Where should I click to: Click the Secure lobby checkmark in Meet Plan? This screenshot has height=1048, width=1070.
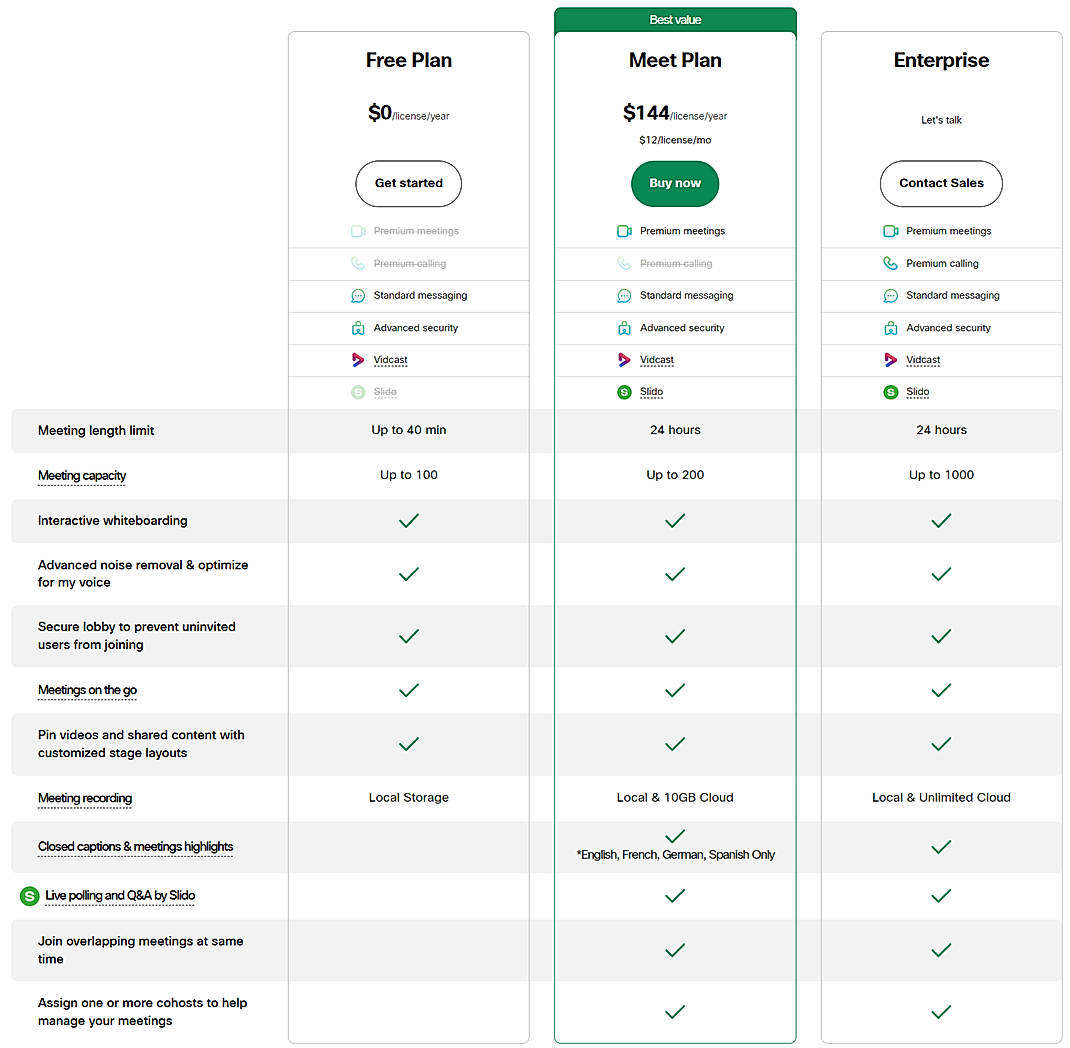(675, 636)
